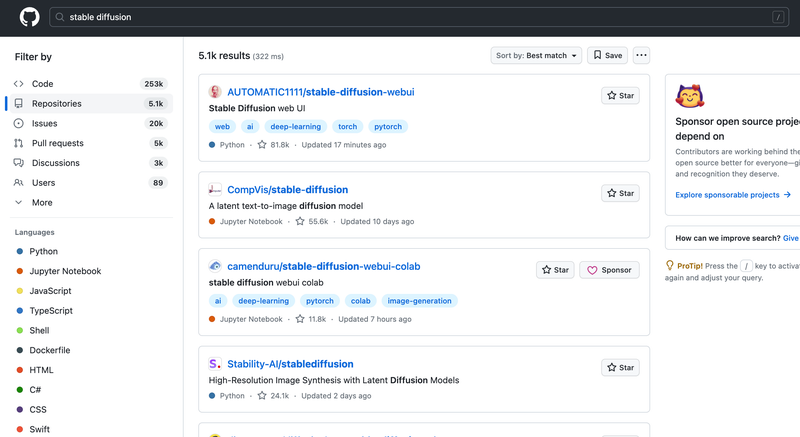The width and height of the screenshot is (800, 437).
Task: Star the CompVis/stable-diffusion repository
Action: click(x=620, y=193)
